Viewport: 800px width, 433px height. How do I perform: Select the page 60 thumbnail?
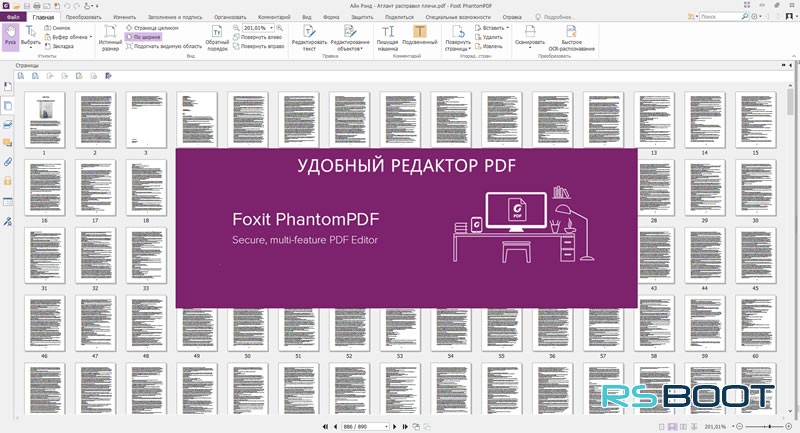pos(756,323)
